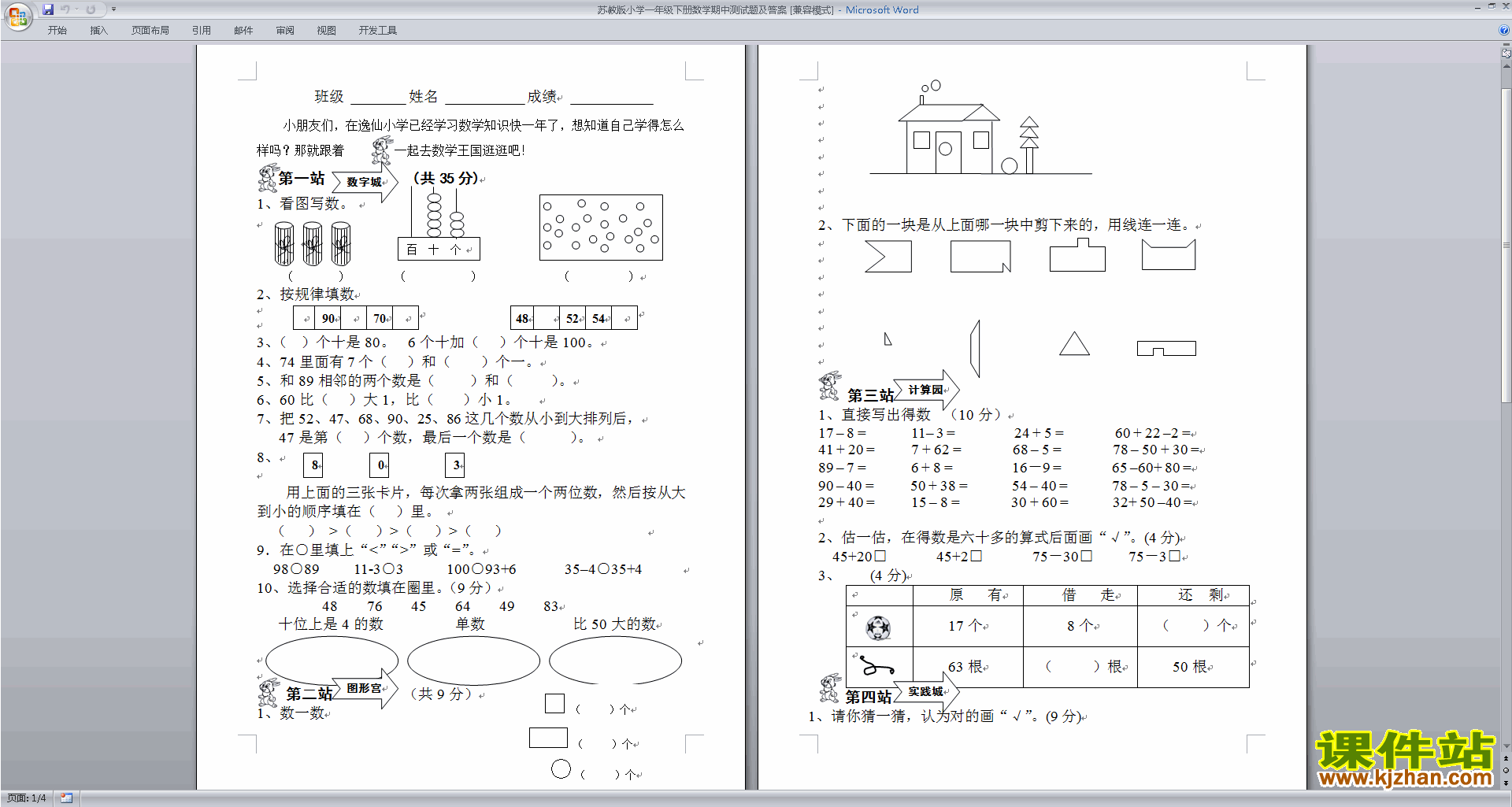Click the pattern cell containing 90
This screenshot has width=1512, height=807.
pyautogui.click(x=328, y=318)
